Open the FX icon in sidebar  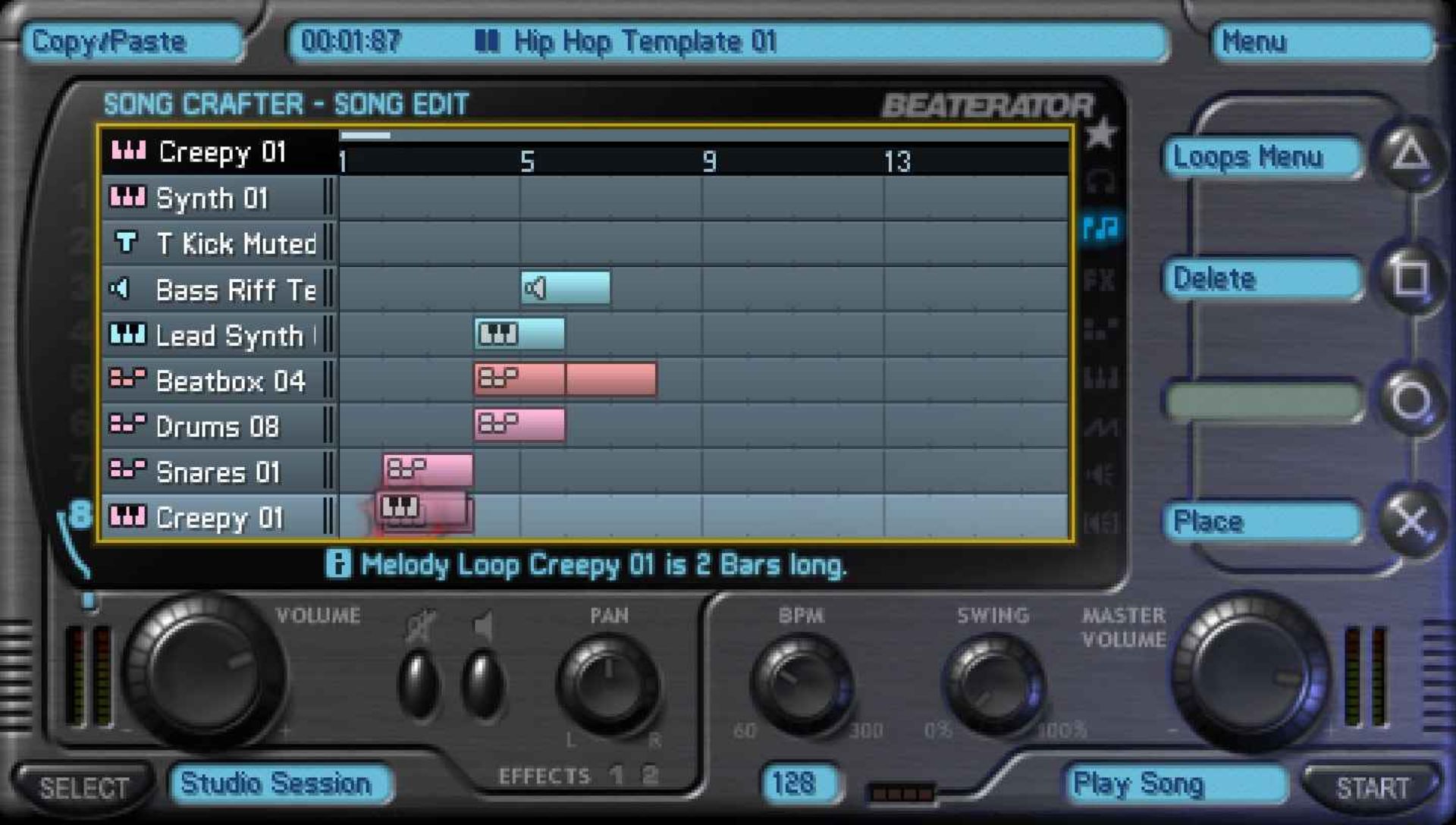(x=1100, y=281)
